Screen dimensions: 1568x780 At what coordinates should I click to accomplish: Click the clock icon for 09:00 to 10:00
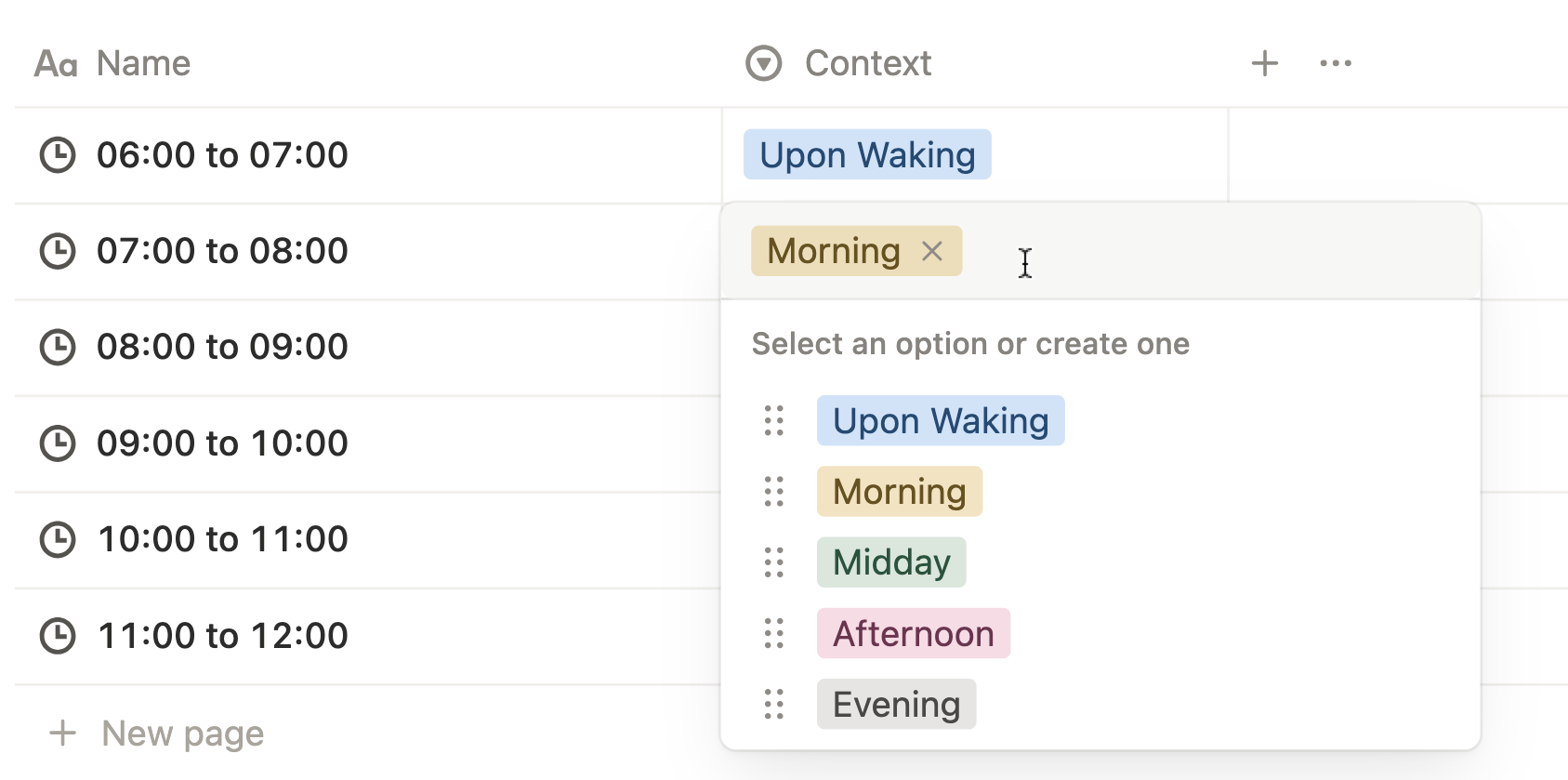pyautogui.click(x=58, y=443)
